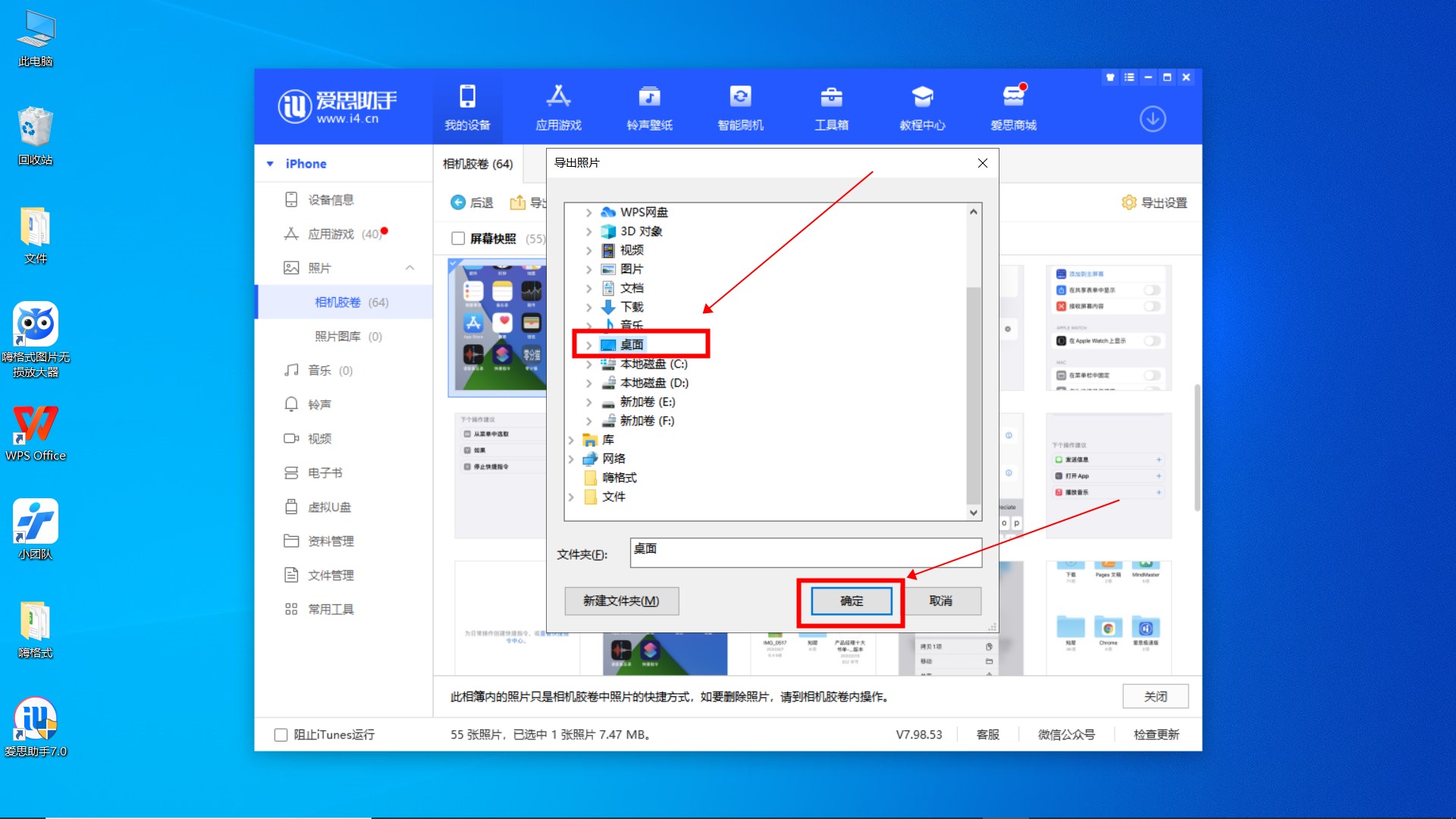
Task: Enable 阻止iTunes运行 checkbox
Action: [x=281, y=735]
